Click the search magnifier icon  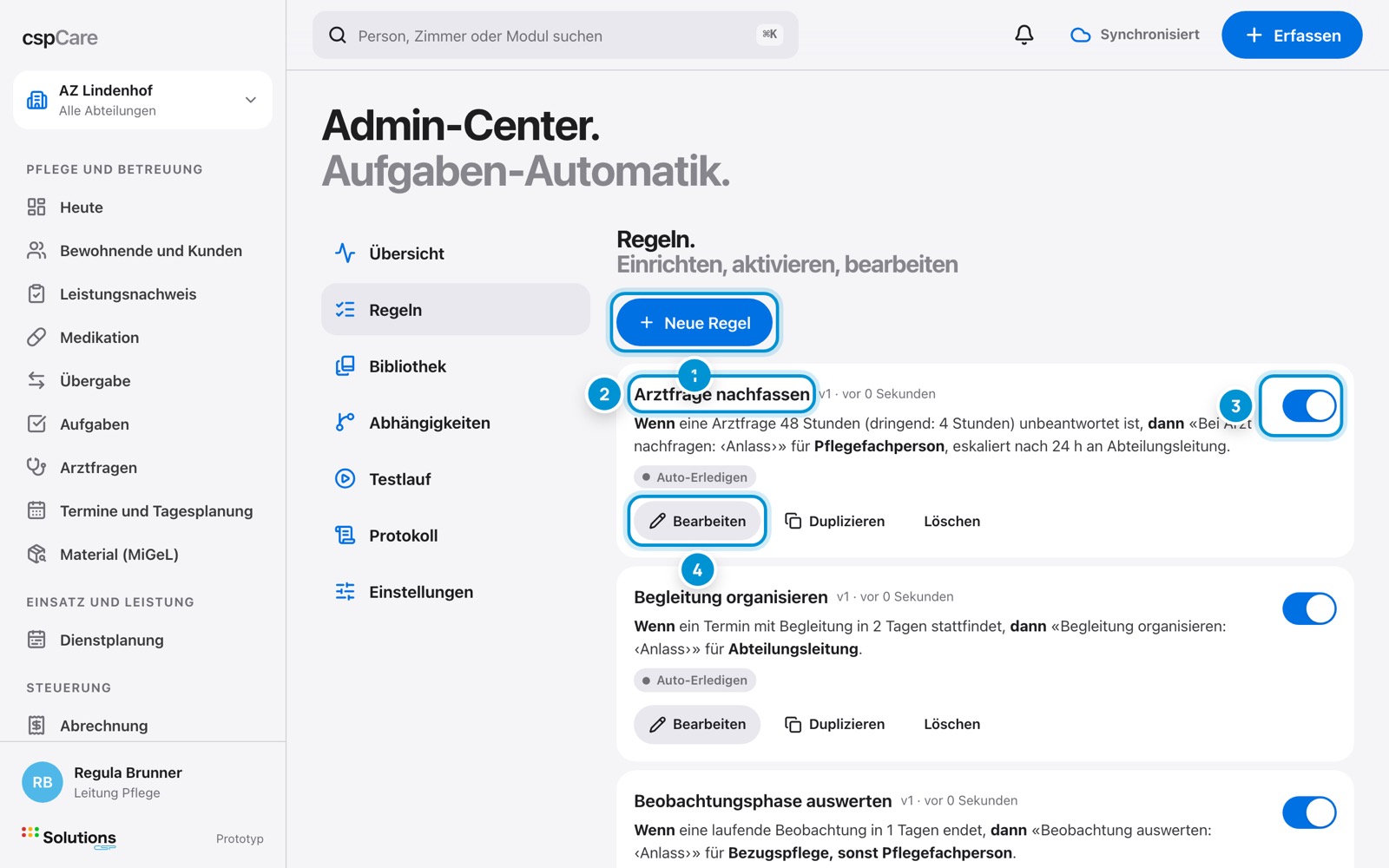[x=338, y=36]
